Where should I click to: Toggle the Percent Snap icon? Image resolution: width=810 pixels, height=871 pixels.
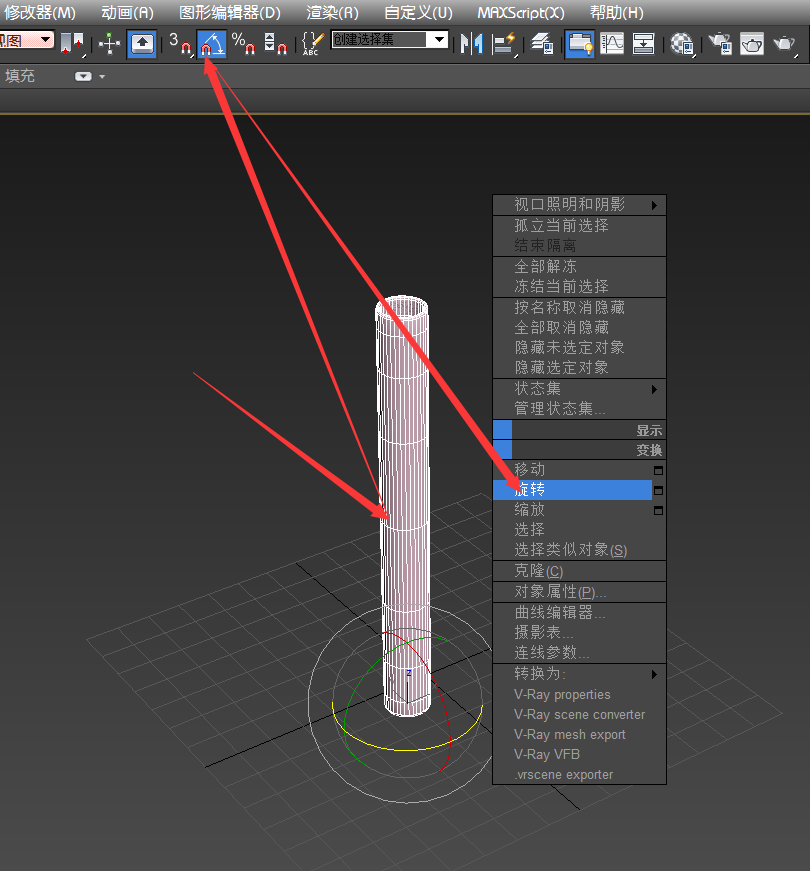(x=244, y=44)
